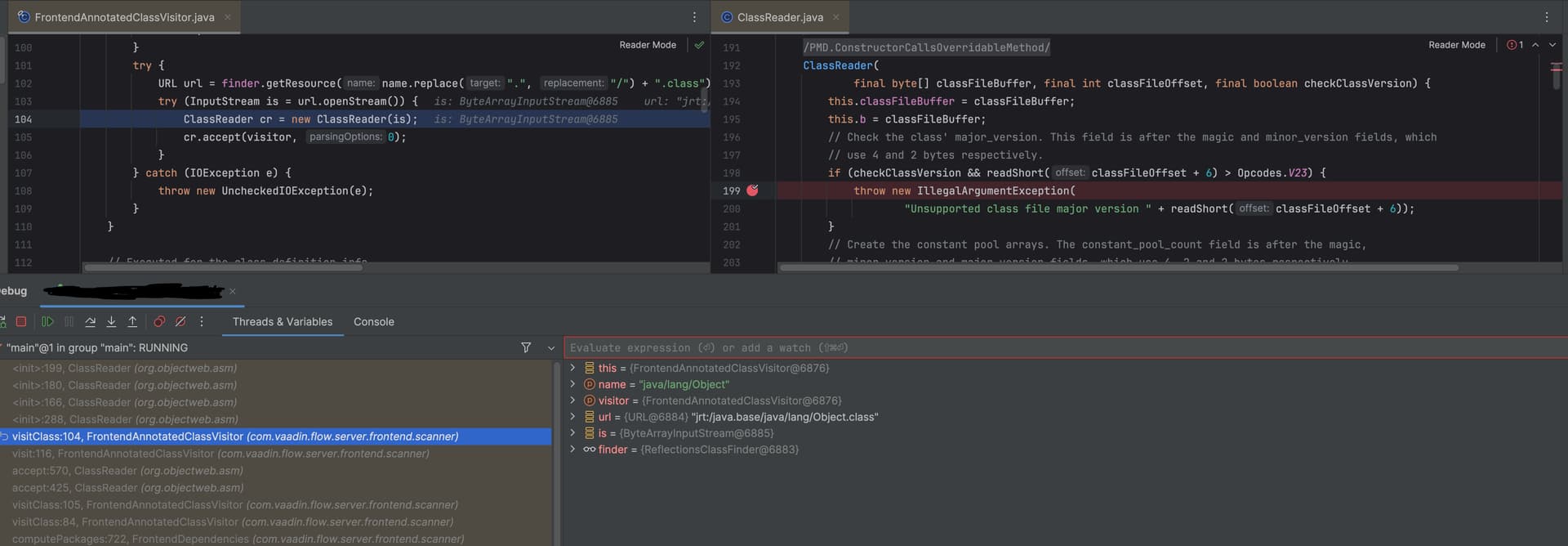The width and height of the screenshot is (1568, 546).
Task: Click the Step Into debugger icon
Action: (111, 322)
